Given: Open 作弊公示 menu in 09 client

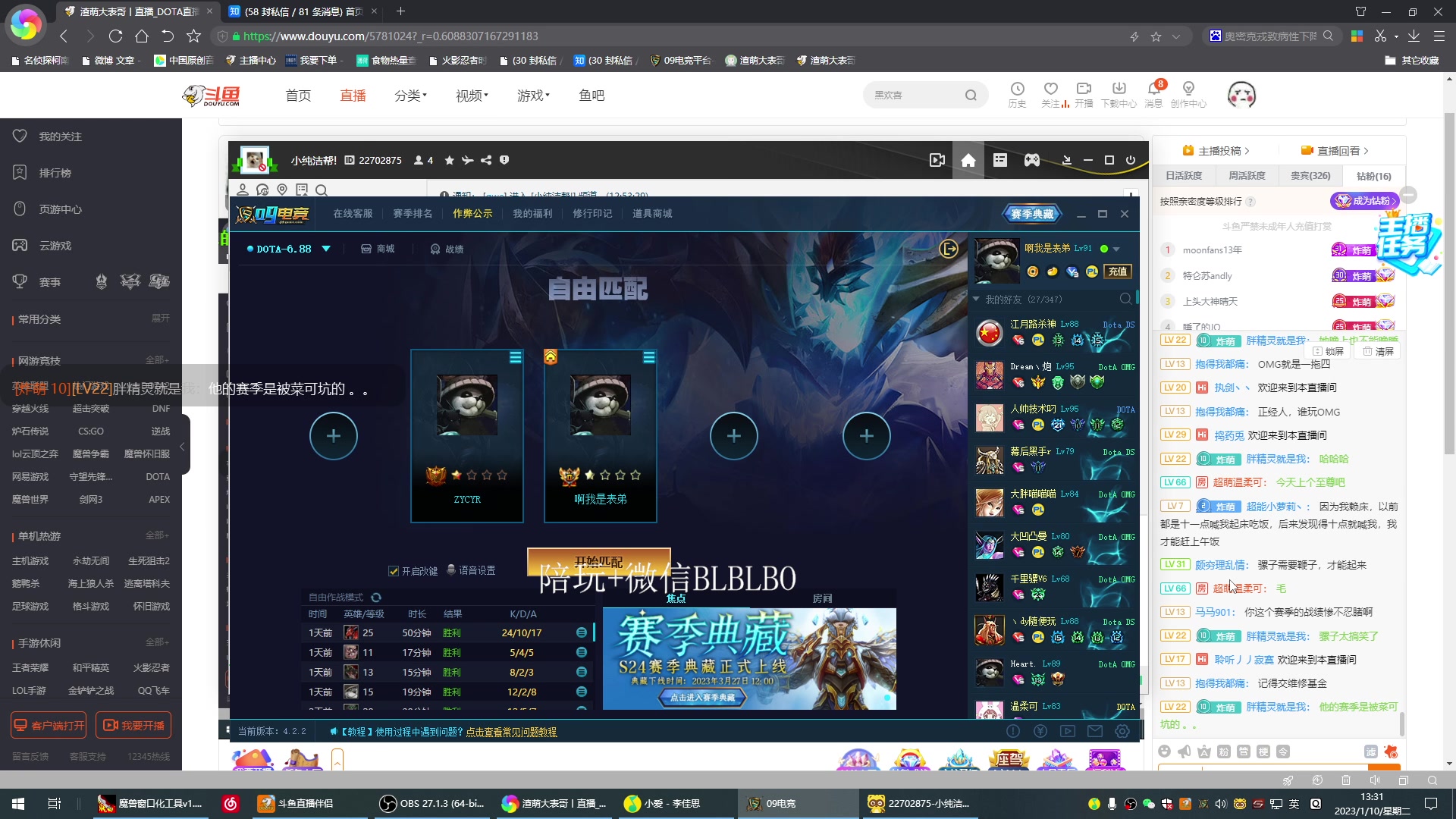Looking at the screenshot, I should click(x=472, y=213).
